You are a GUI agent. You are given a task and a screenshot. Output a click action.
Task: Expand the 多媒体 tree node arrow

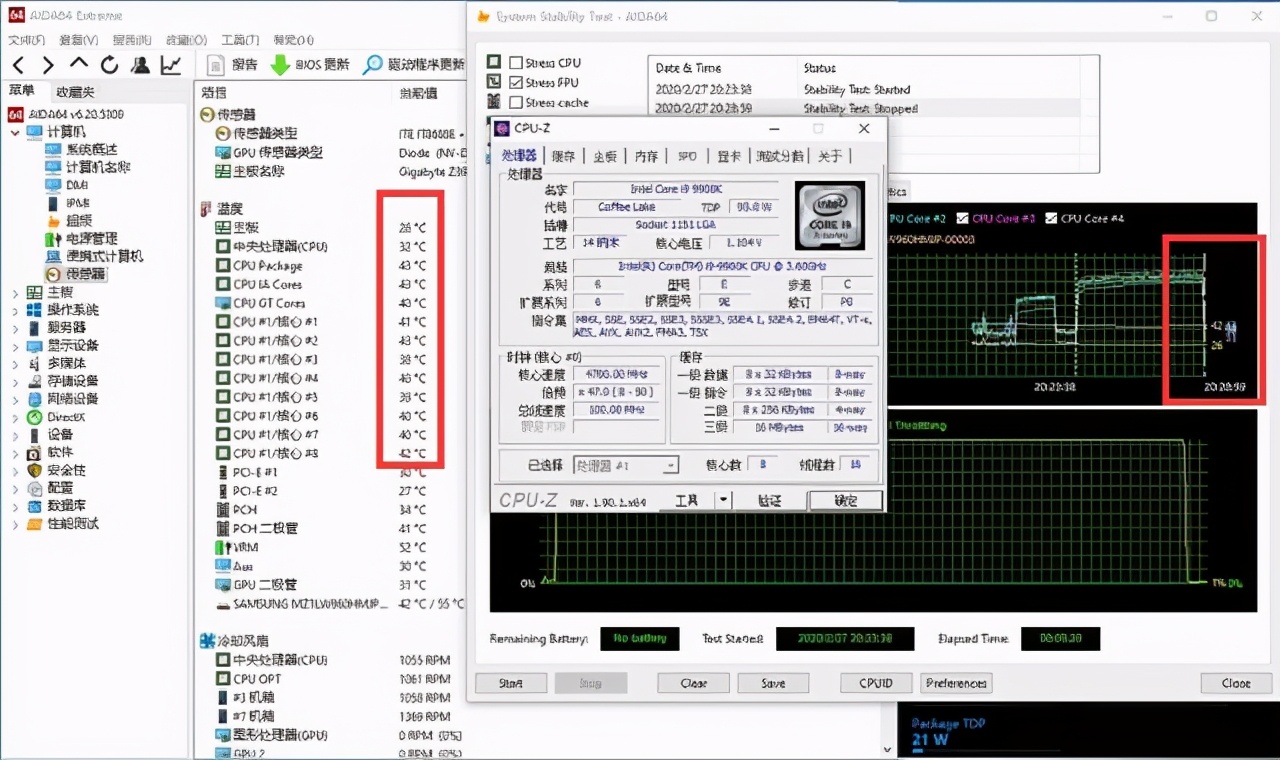15,364
